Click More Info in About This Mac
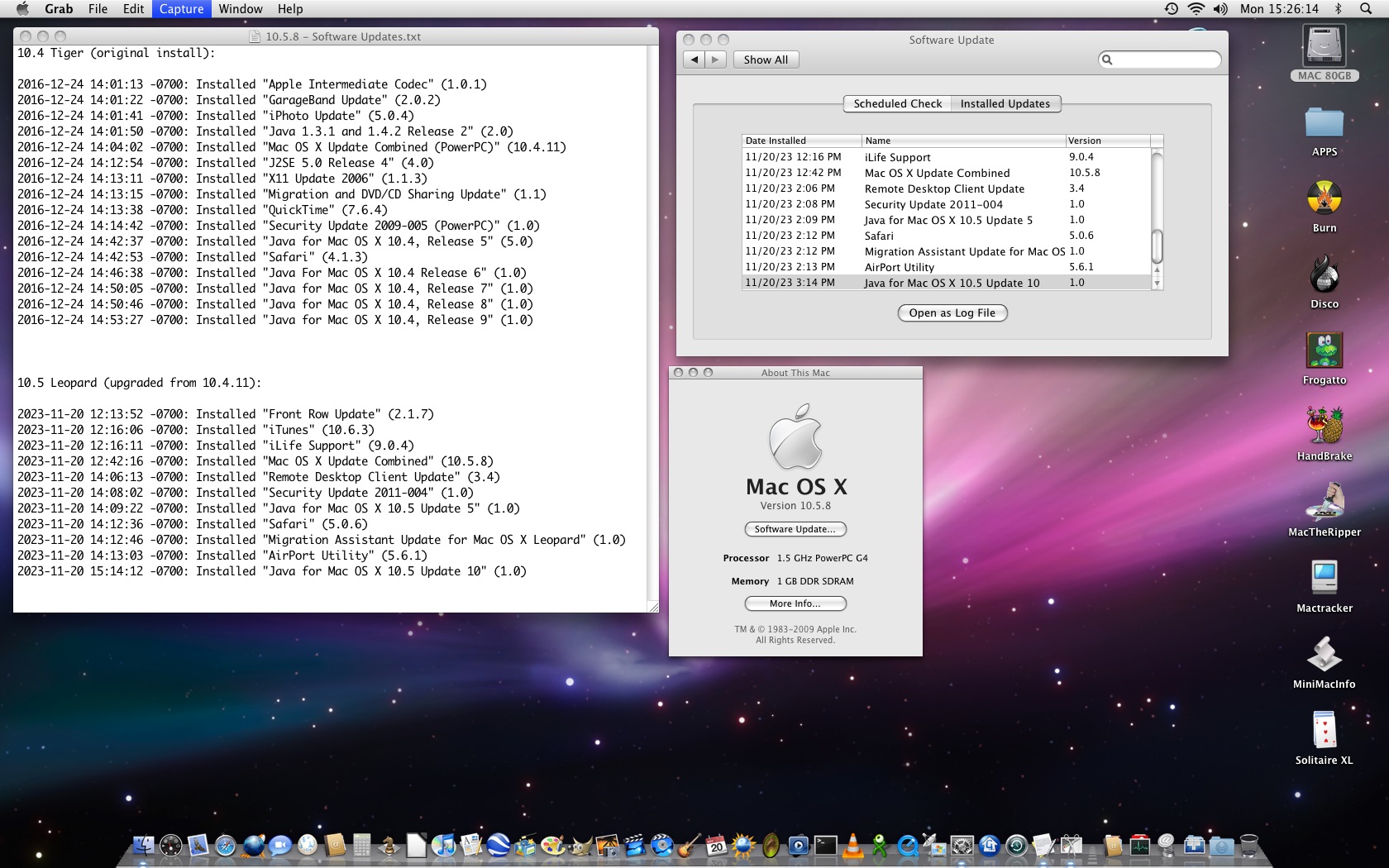1389x868 pixels. coord(795,603)
